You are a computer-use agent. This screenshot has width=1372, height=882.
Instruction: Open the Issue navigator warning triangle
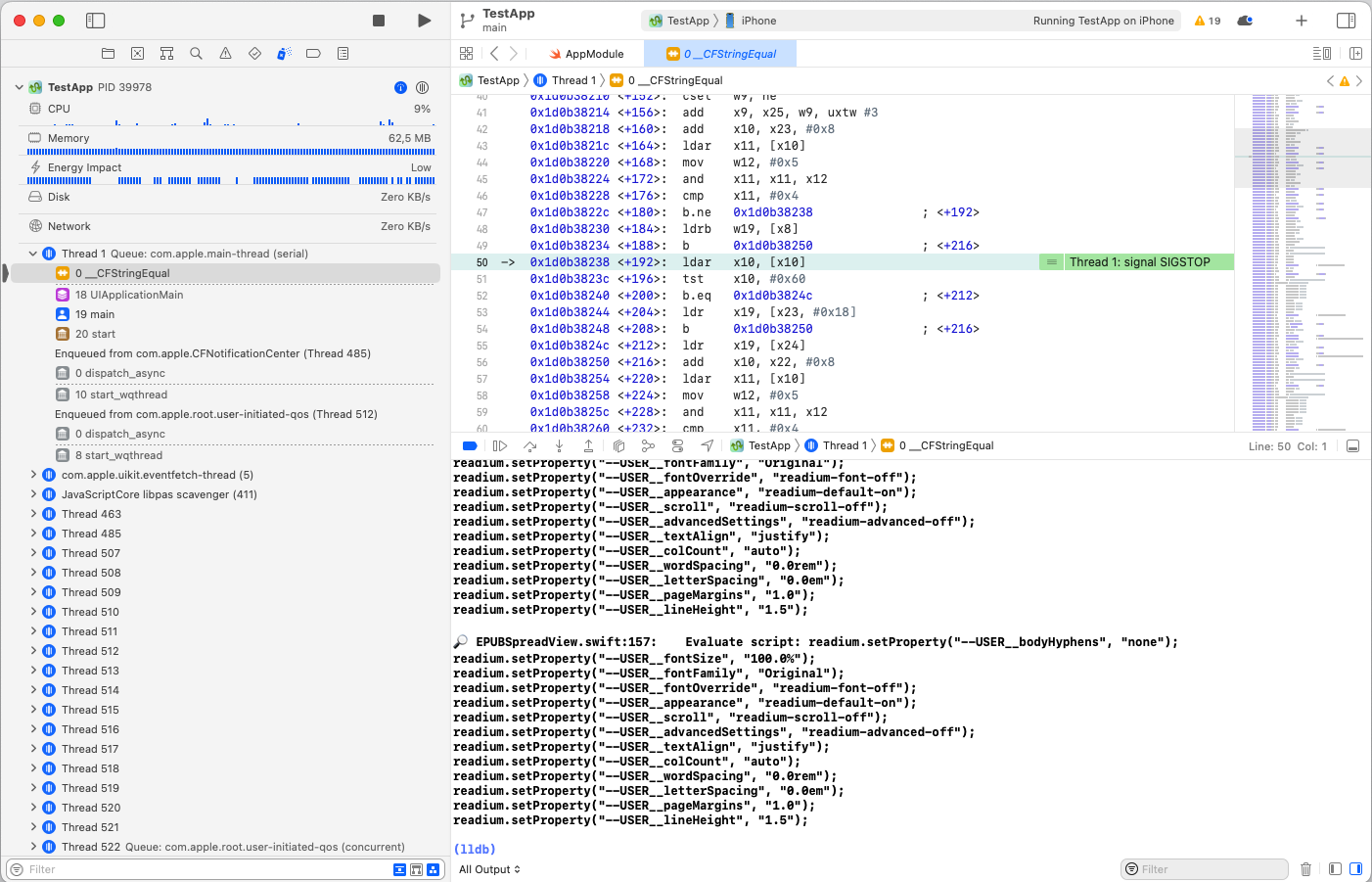tap(225, 53)
